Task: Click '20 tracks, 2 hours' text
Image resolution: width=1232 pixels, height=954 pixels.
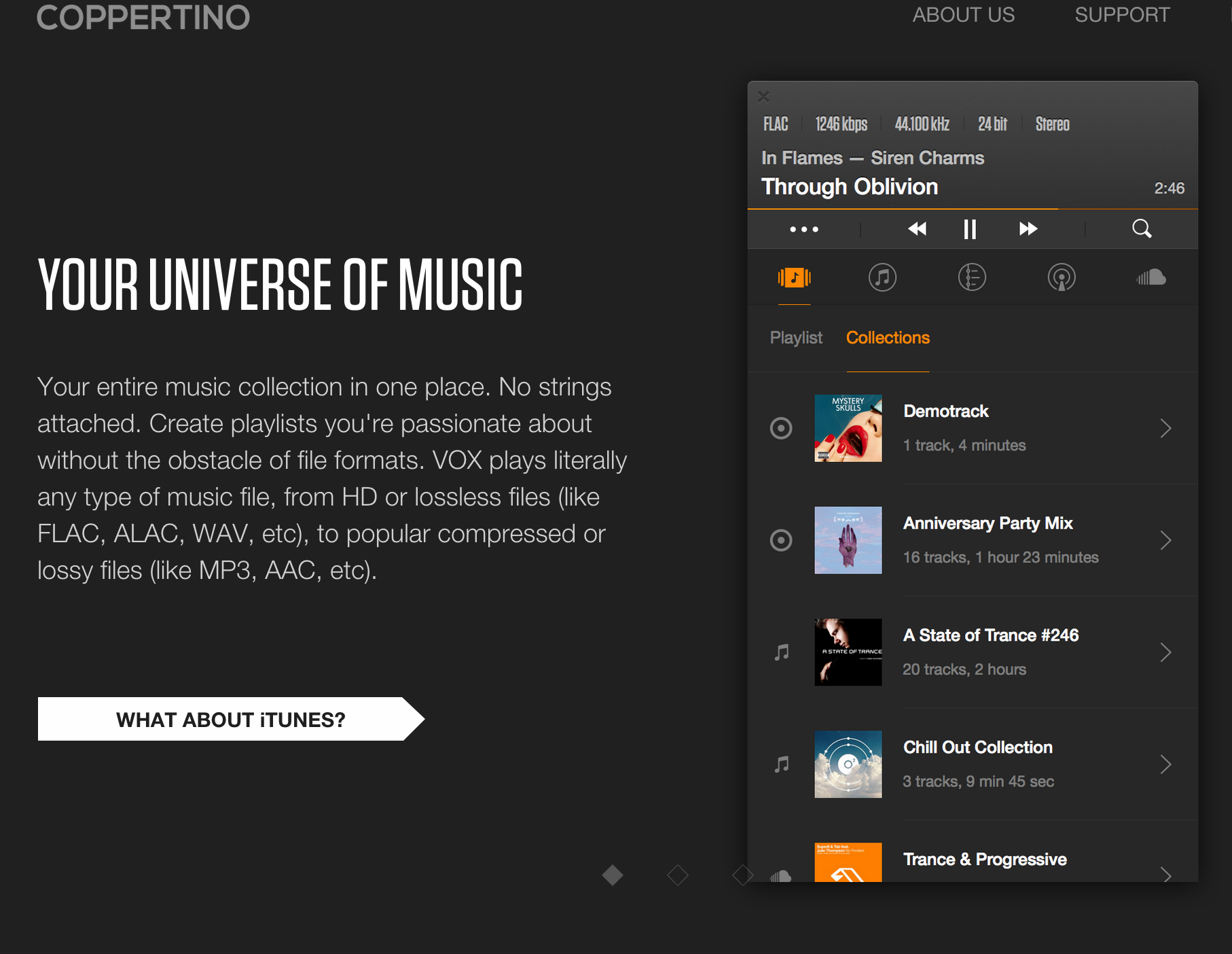Action: point(964,669)
